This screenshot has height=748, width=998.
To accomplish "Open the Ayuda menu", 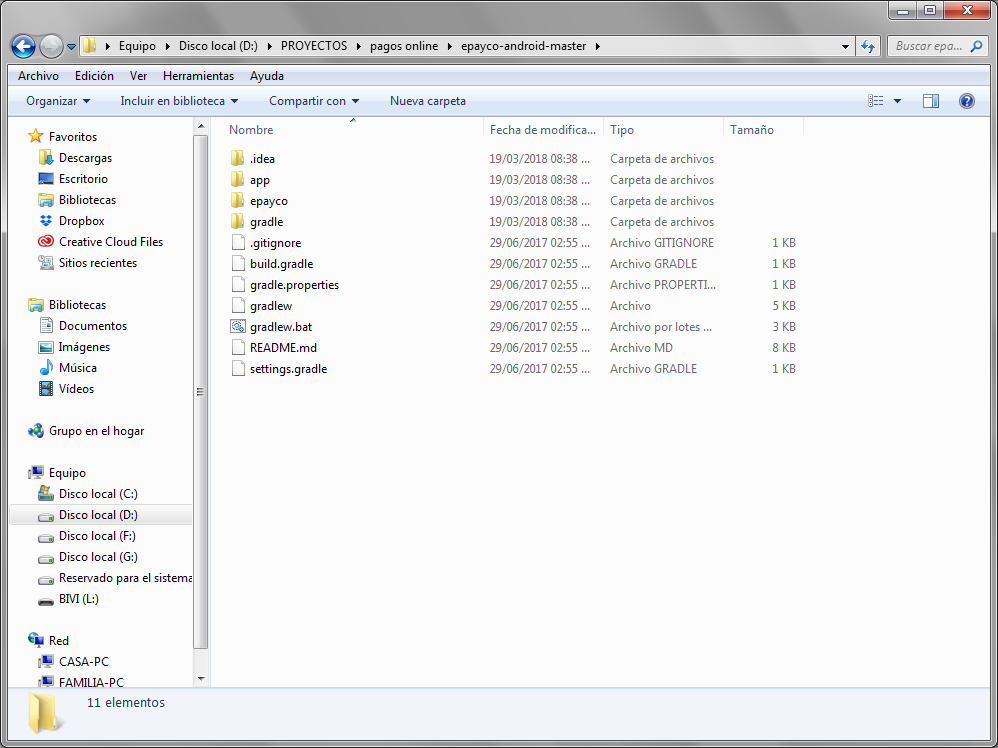I will [267, 76].
